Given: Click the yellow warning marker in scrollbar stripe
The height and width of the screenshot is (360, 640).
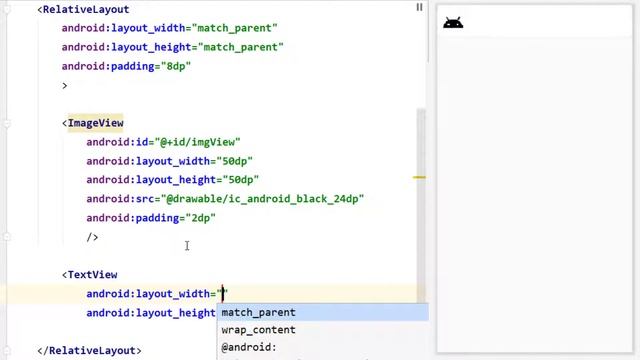Looking at the screenshot, I should pos(419,177).
